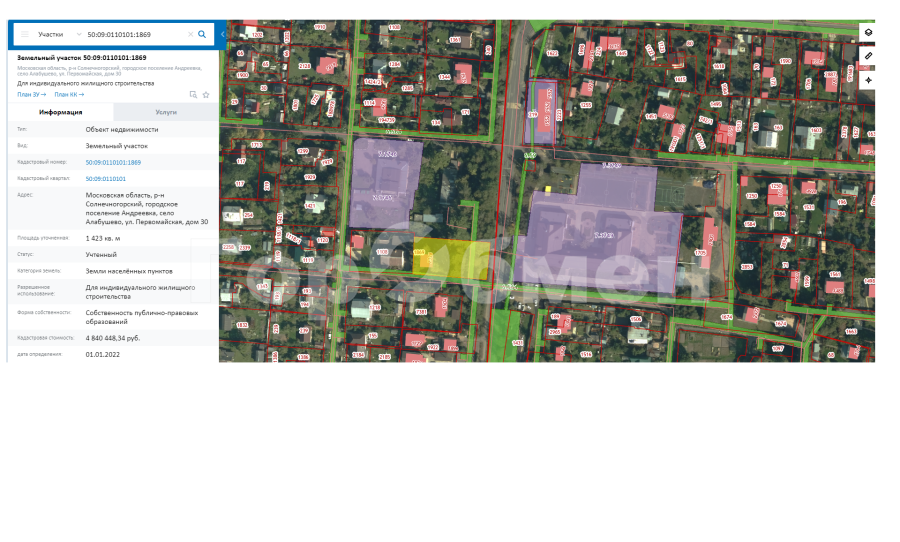Image resolution: width=900 pixels, height=542 pixels.
Task: Click map parcel label '1421'
Action: (x=310, y=206)
